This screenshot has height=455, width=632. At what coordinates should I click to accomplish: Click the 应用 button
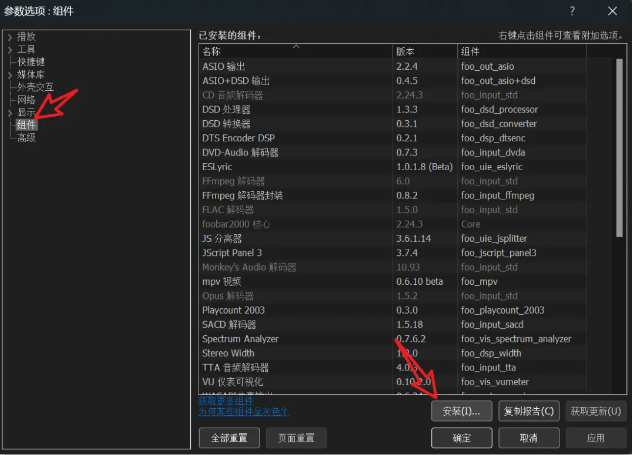[596, 438]
